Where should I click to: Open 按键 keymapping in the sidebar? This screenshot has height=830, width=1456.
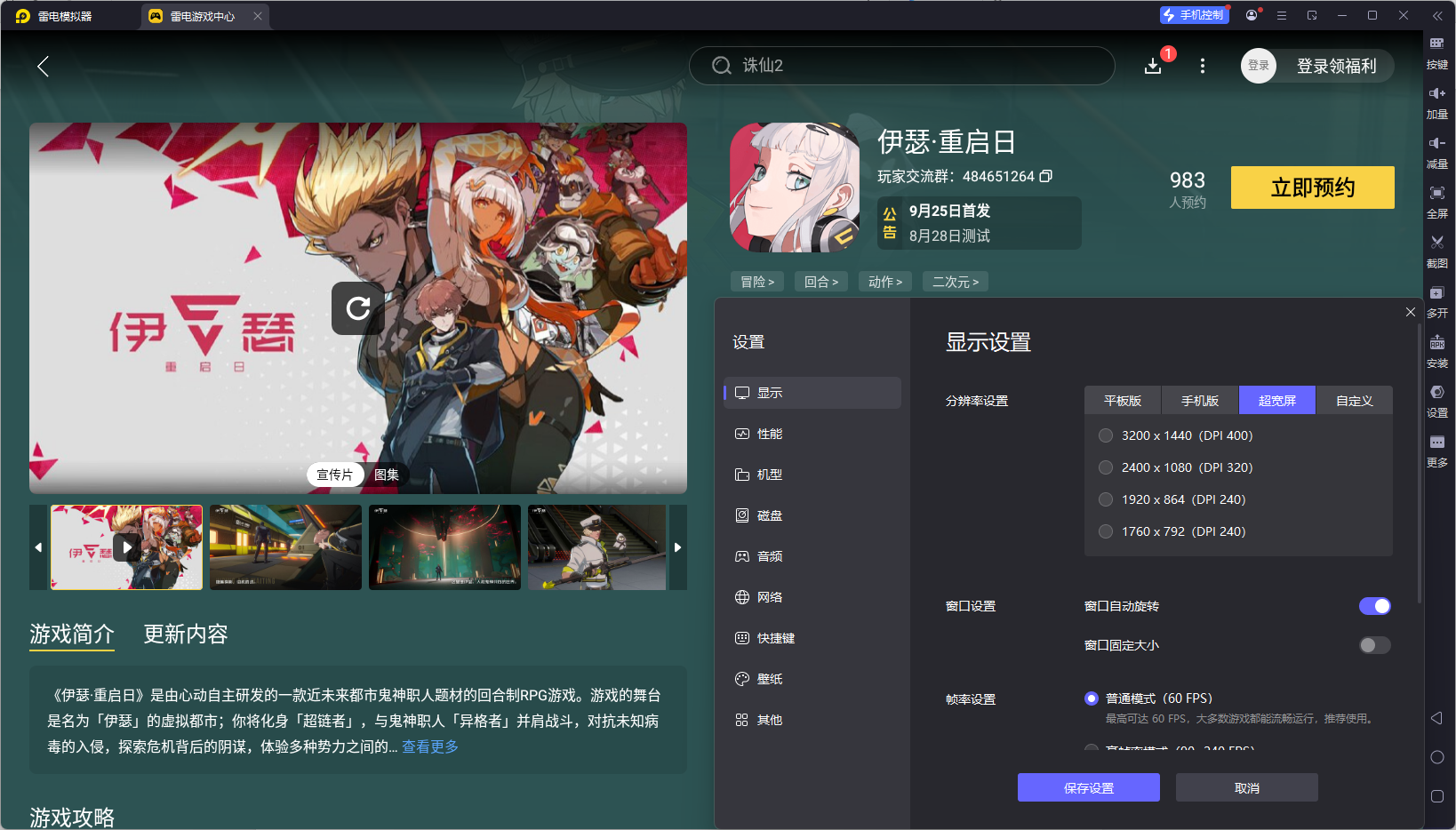coord(1436,53)
